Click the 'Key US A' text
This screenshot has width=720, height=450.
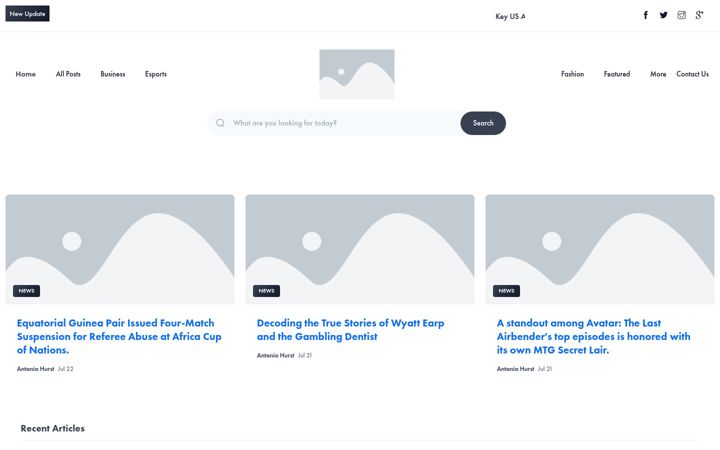[x=510, y=17]
